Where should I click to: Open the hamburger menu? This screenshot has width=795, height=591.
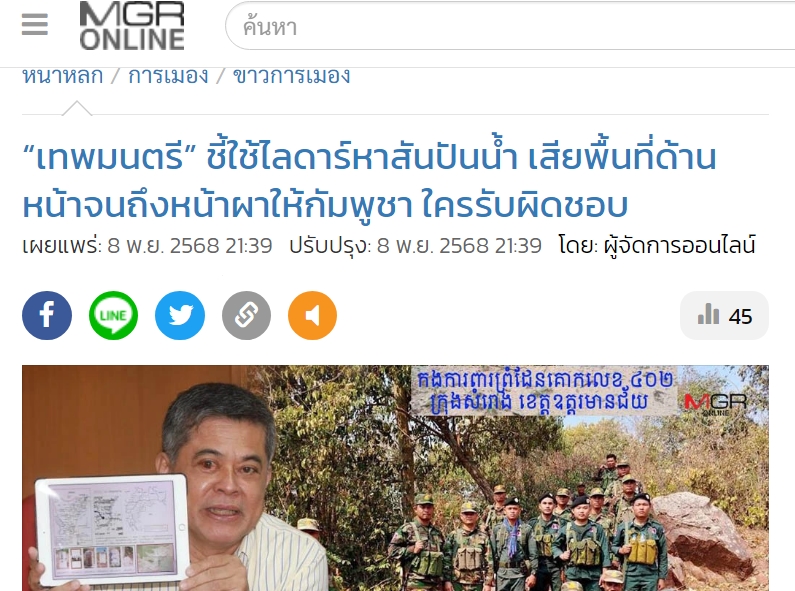[34, 24]
